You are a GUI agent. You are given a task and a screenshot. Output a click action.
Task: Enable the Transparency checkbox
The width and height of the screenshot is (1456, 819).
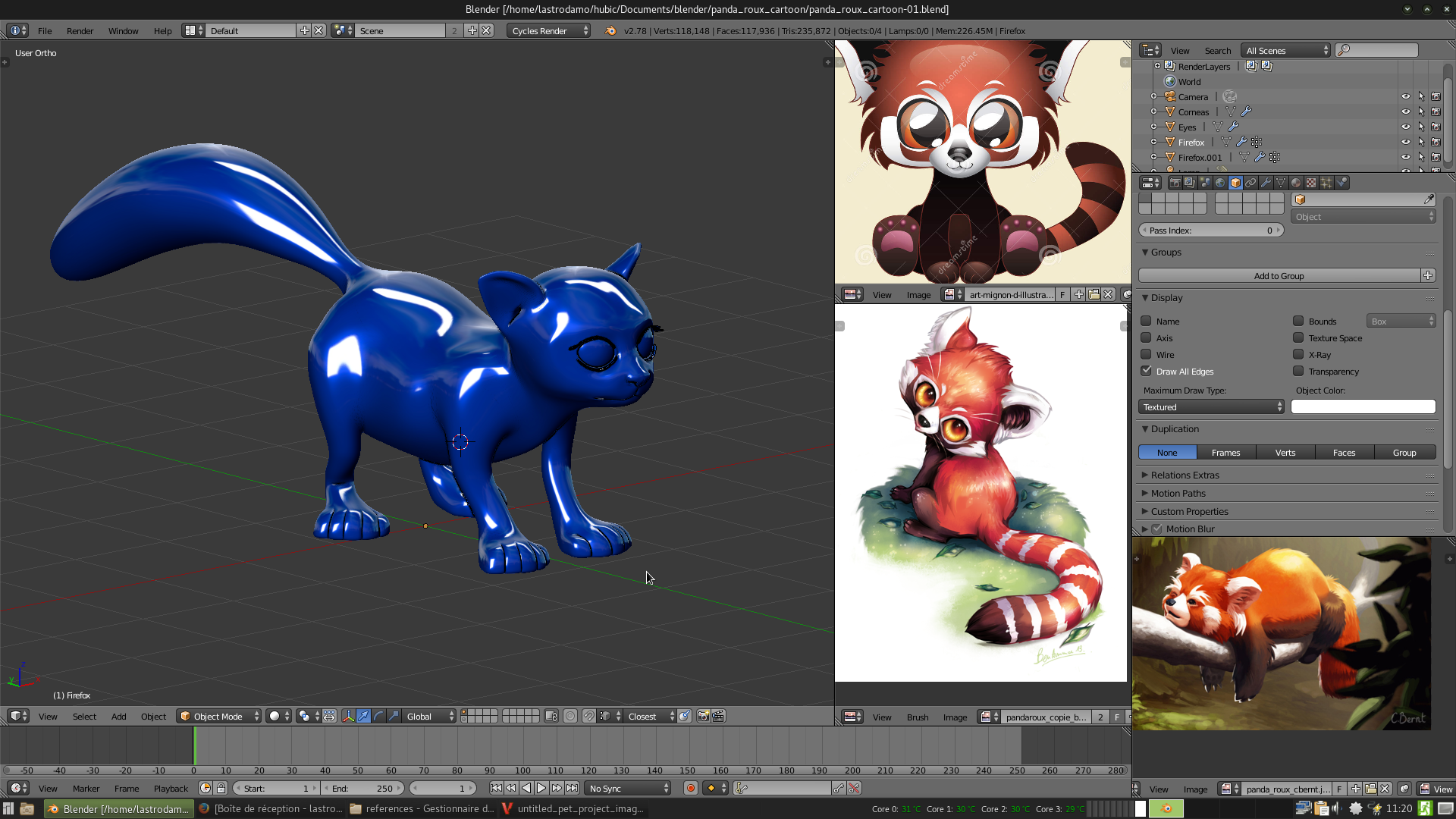(1298, 371)
